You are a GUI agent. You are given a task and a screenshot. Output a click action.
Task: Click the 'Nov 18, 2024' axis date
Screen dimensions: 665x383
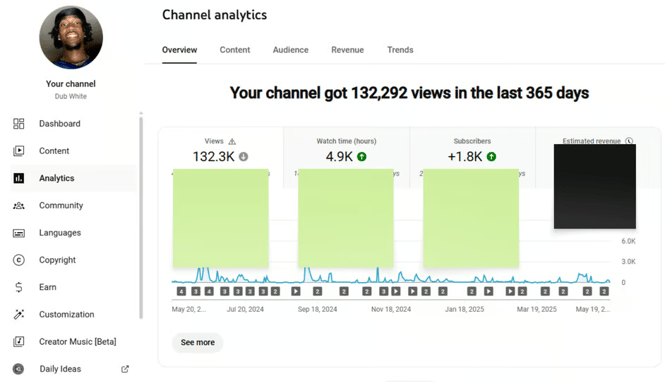[x=391, y=309]
